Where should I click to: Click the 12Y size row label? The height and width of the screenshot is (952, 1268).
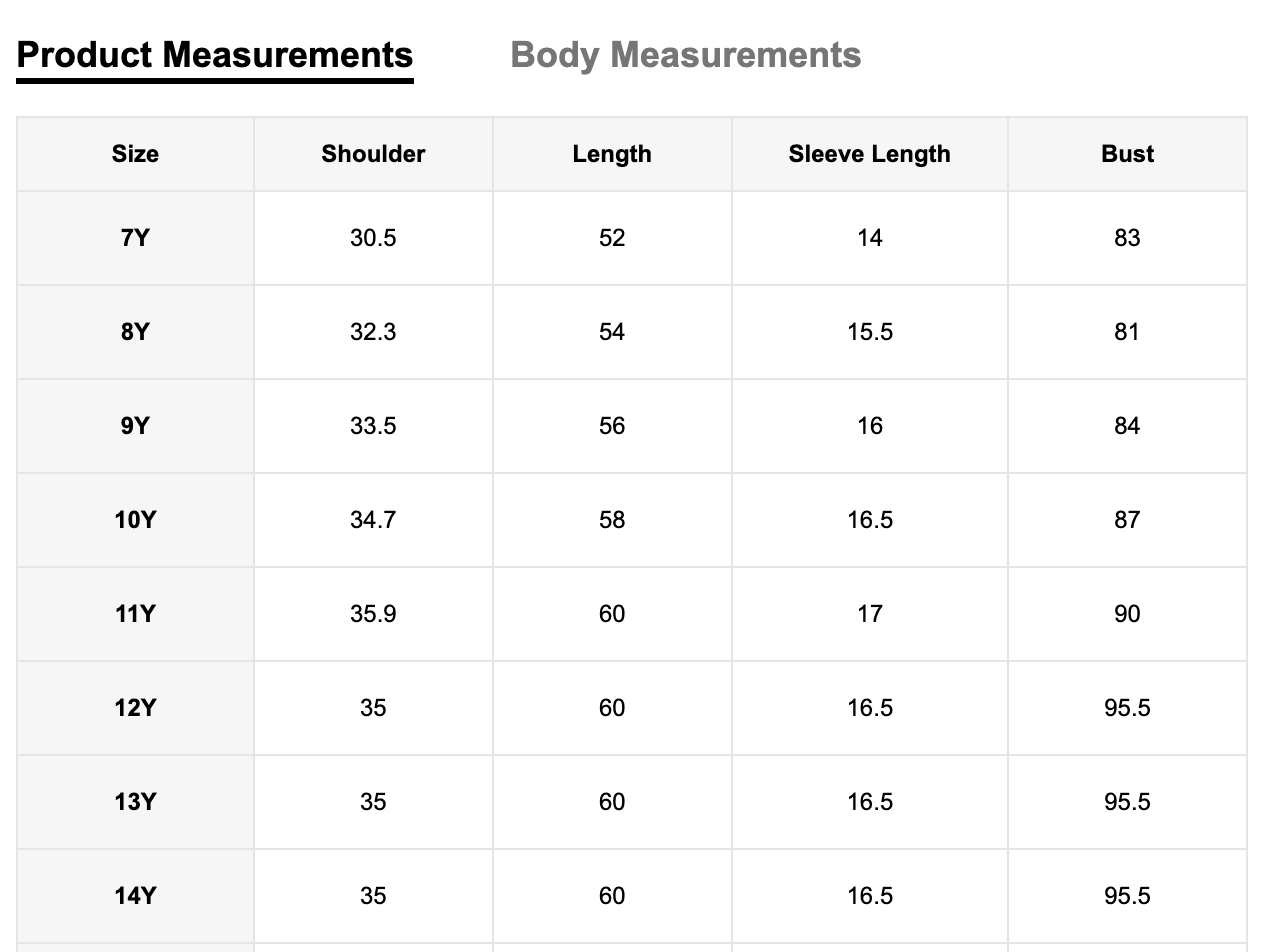pyautogui.click(x=135, y=708)
